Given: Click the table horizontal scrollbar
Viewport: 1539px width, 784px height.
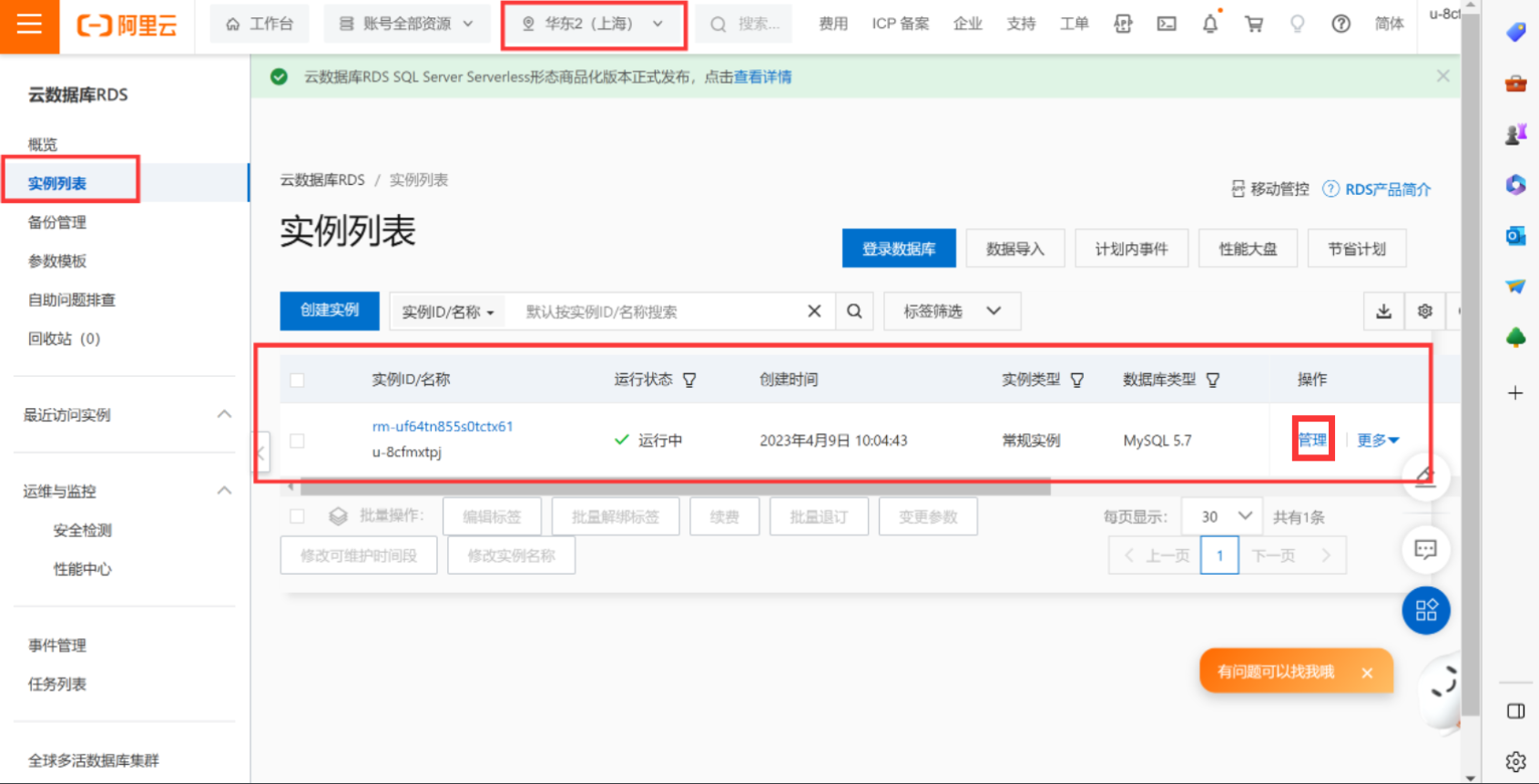Looking at the screenshot, I should point(675,488).
